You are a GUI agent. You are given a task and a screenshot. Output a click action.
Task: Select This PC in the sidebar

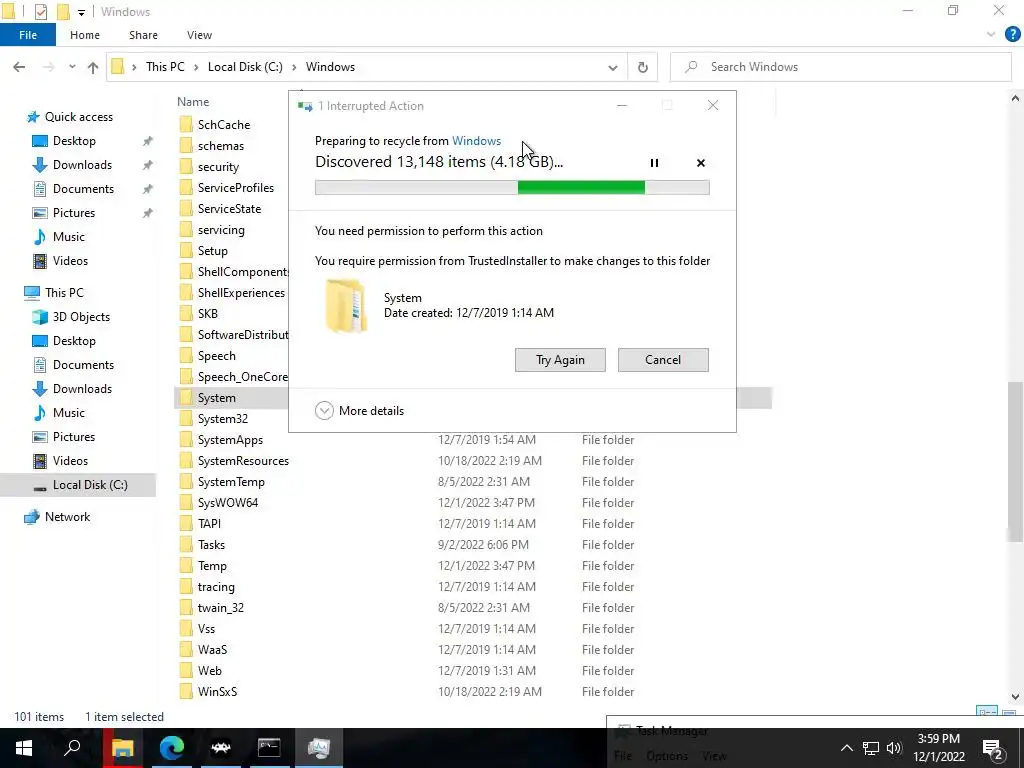pyautogui.click(x=64, y=293)
